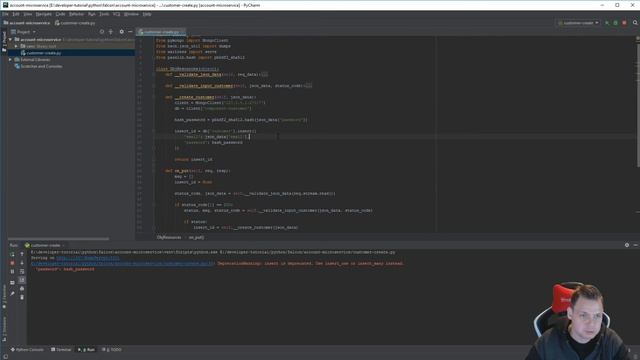
Task: Open Project panel settings gear
Action: point(121,31)
